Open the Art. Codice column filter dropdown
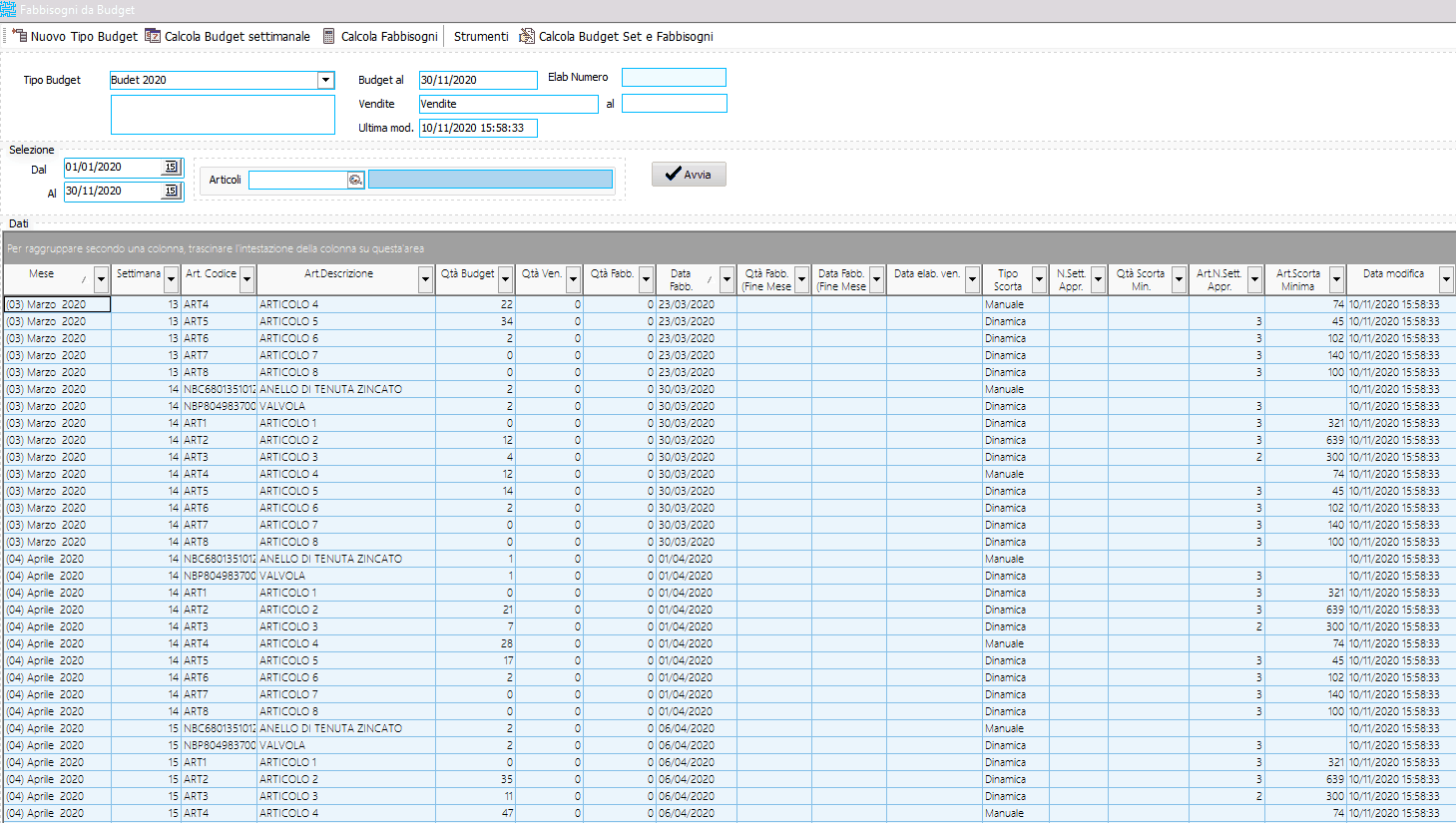Viewport: 1456px width, 823px height. click(247, 279)
